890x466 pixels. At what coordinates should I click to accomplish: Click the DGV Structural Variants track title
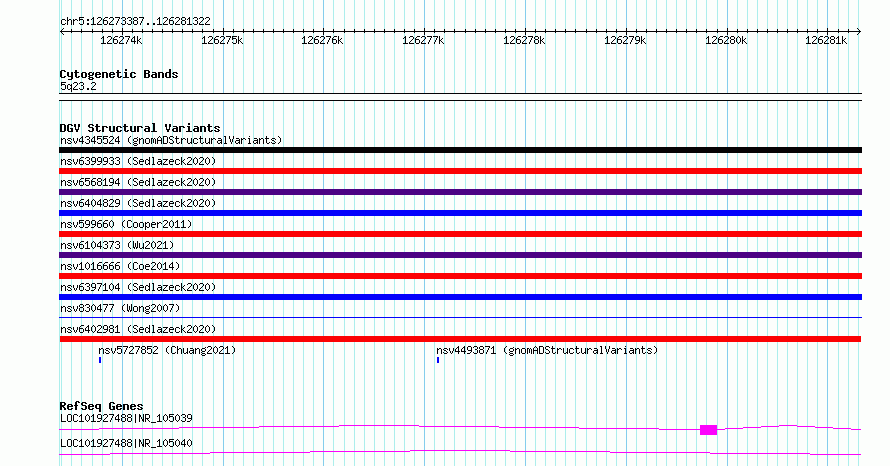(140, 128)
